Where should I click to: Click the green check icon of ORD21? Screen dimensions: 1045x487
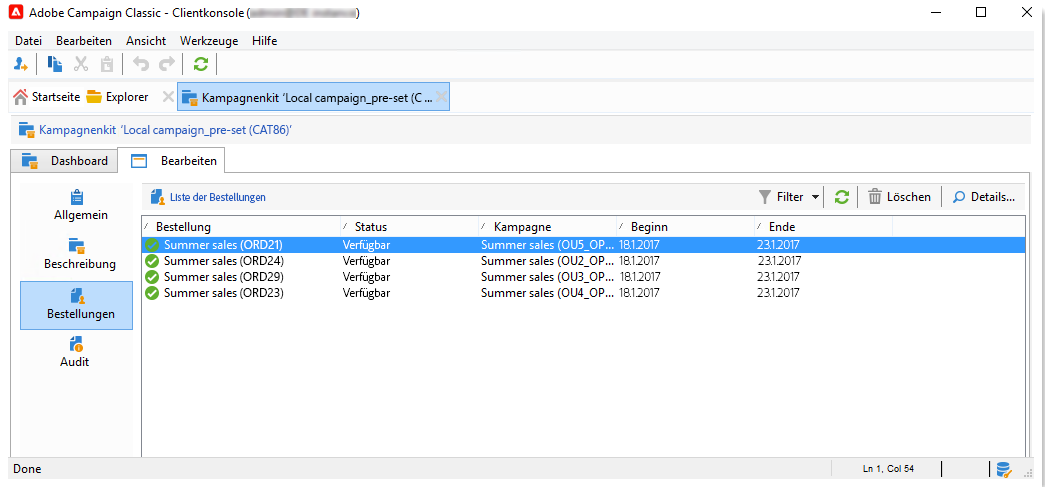pyautogui.click(x=152, y=244)
